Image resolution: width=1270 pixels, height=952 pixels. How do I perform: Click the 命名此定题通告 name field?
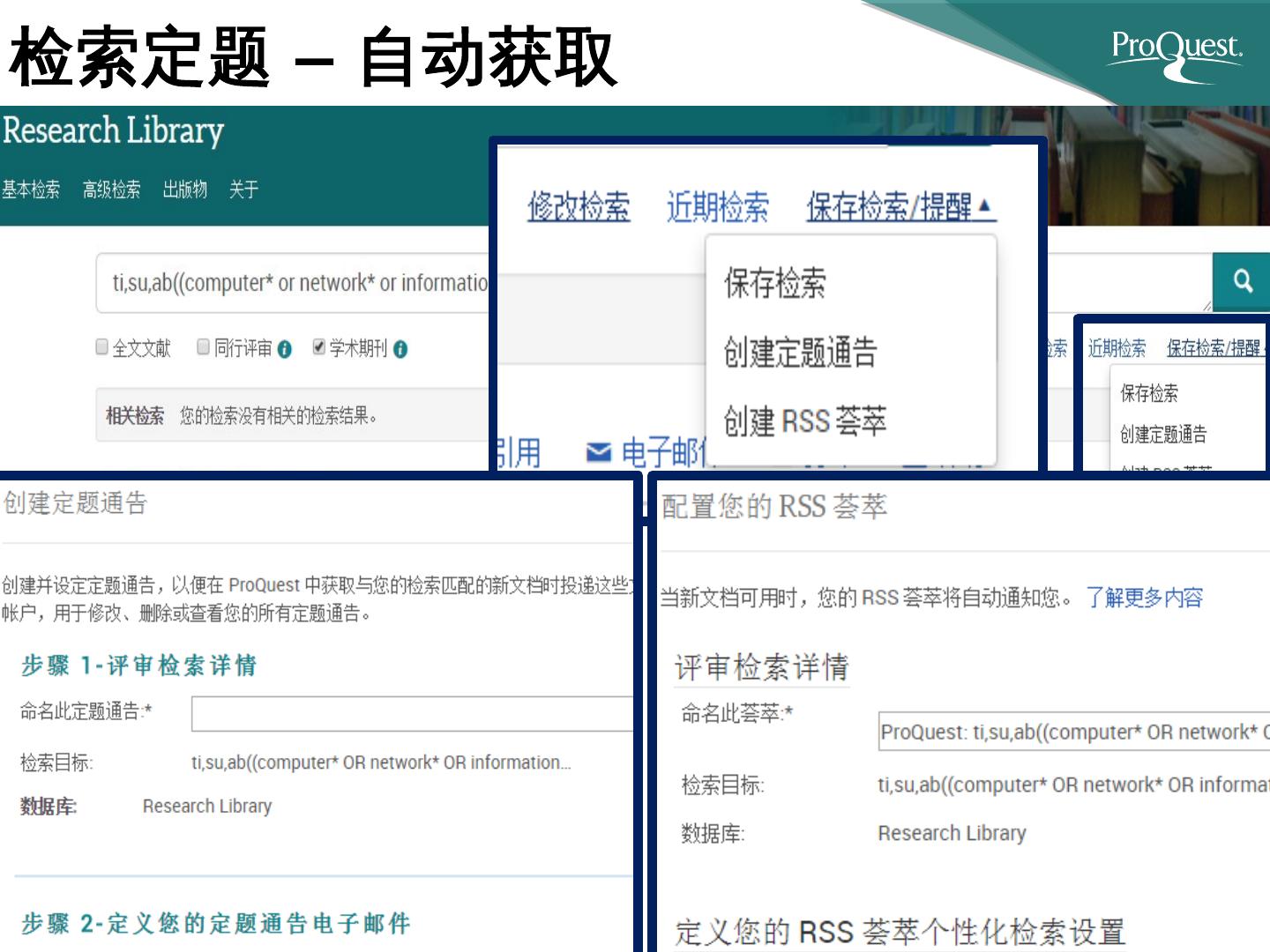[412, 713]
